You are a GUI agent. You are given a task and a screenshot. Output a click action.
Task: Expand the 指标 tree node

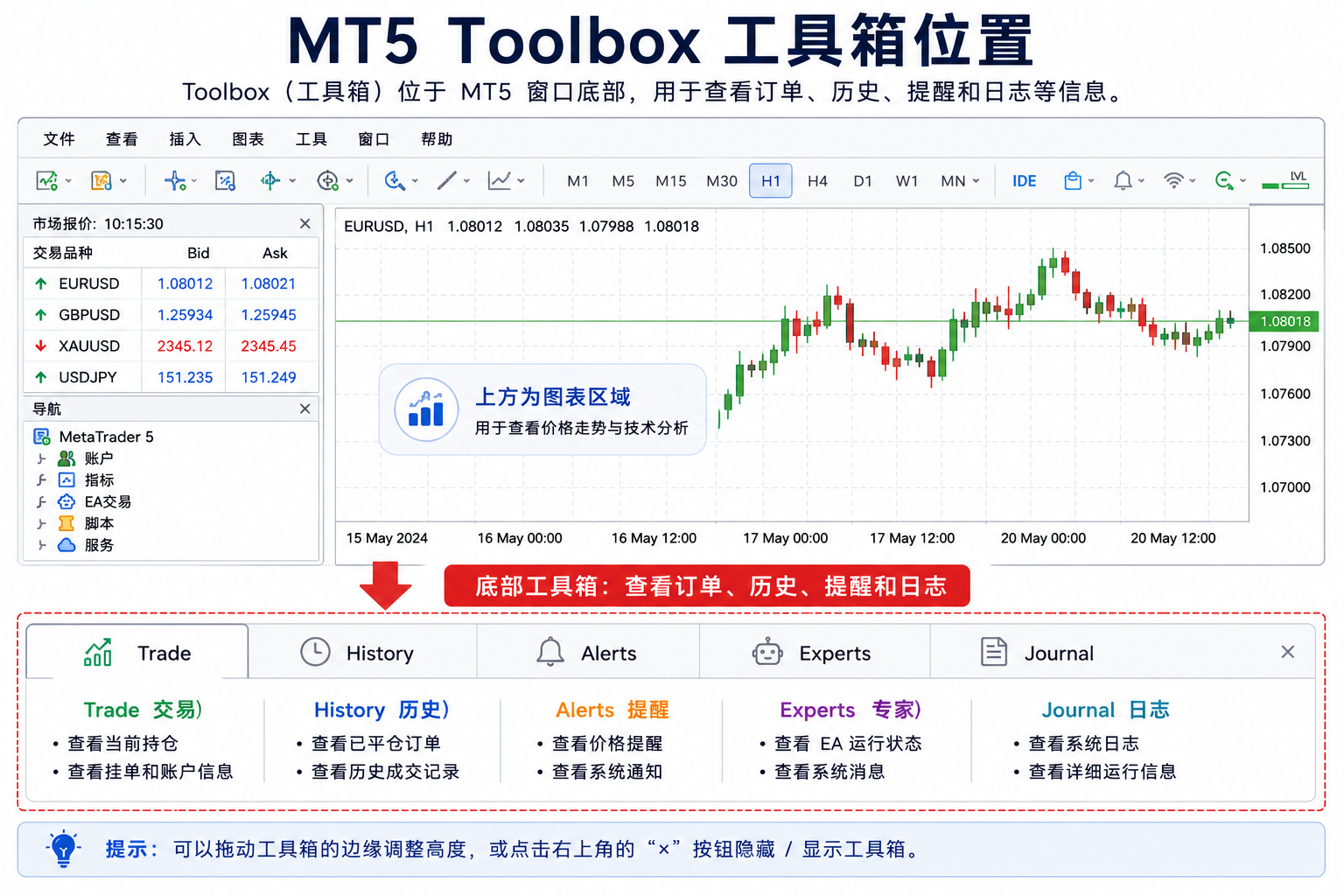(x=41, y=480)
